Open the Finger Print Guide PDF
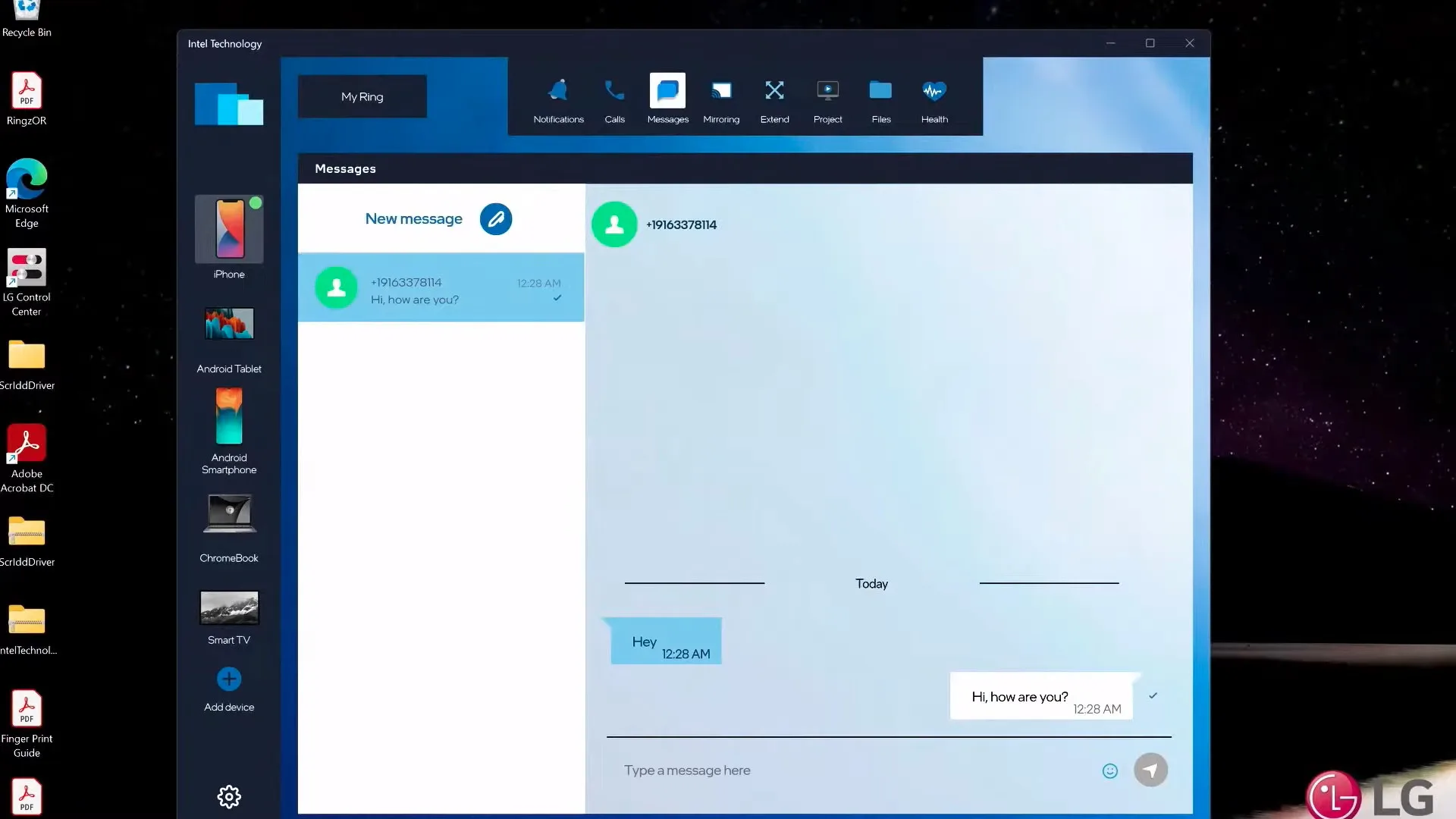The image size is (1456, 819). 27,724
